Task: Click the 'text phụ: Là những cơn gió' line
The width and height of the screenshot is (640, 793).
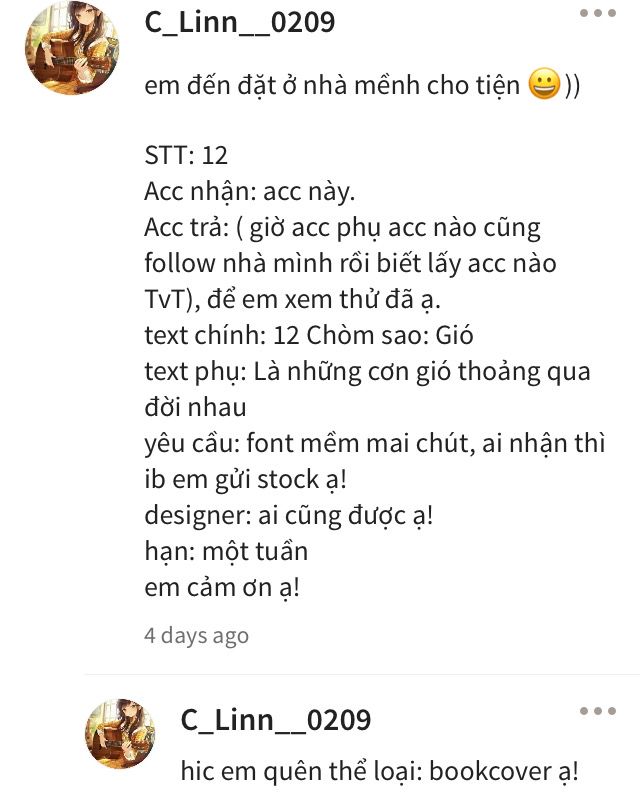Action: click(x=367, y=372)
